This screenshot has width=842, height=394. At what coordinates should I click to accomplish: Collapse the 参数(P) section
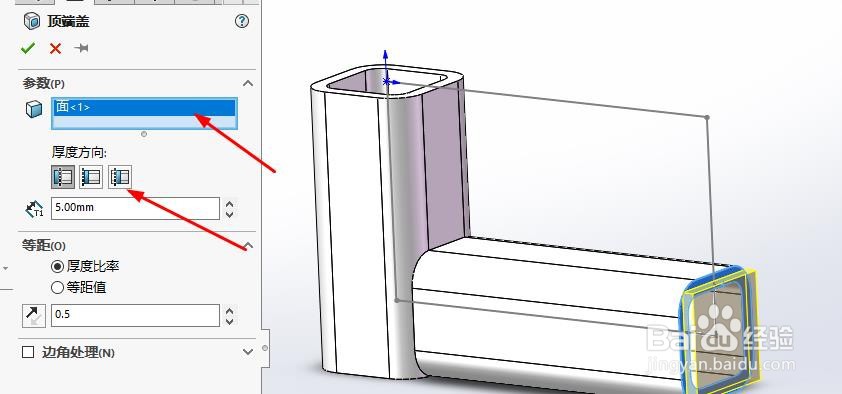coord(248,83)
